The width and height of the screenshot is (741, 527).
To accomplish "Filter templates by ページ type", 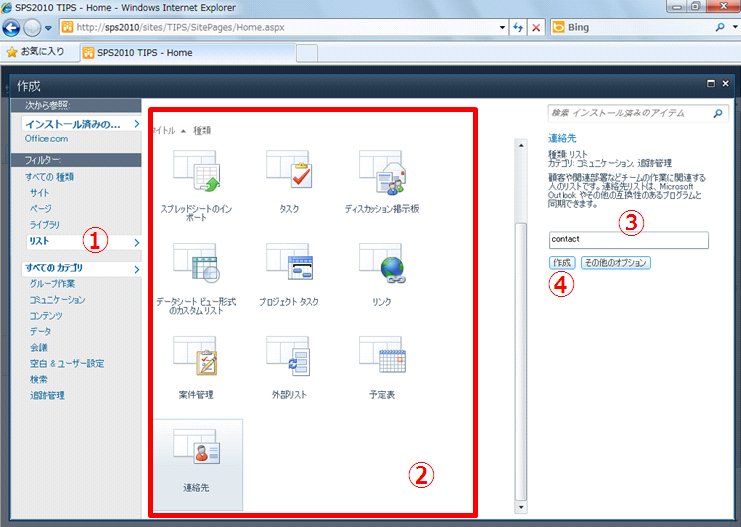I will pos(41,208).
